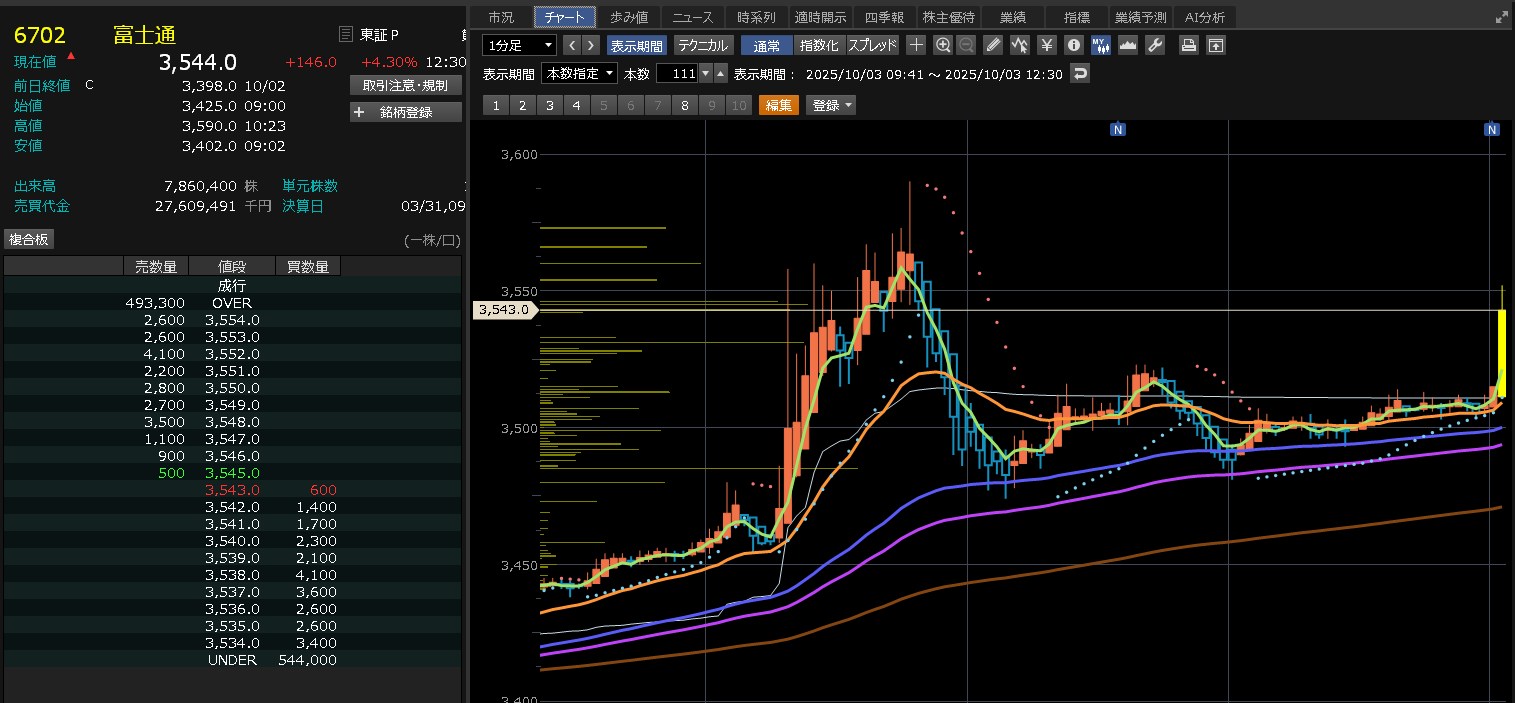Print the chart using the printer icon
The width and height of the screenshot is (1515, 703).
tap(1189, 45)
